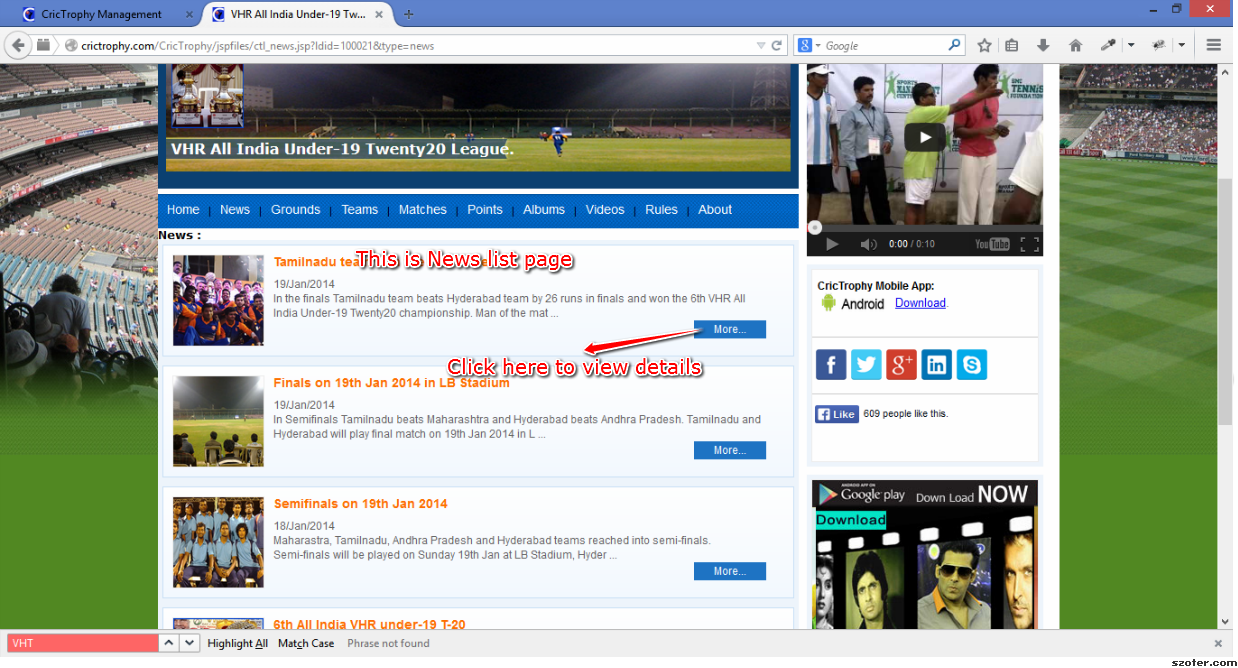Switch to the CricTrophy Management tab
The height and width of the screenshot is (668, 1238).
[x=101, y=14]
